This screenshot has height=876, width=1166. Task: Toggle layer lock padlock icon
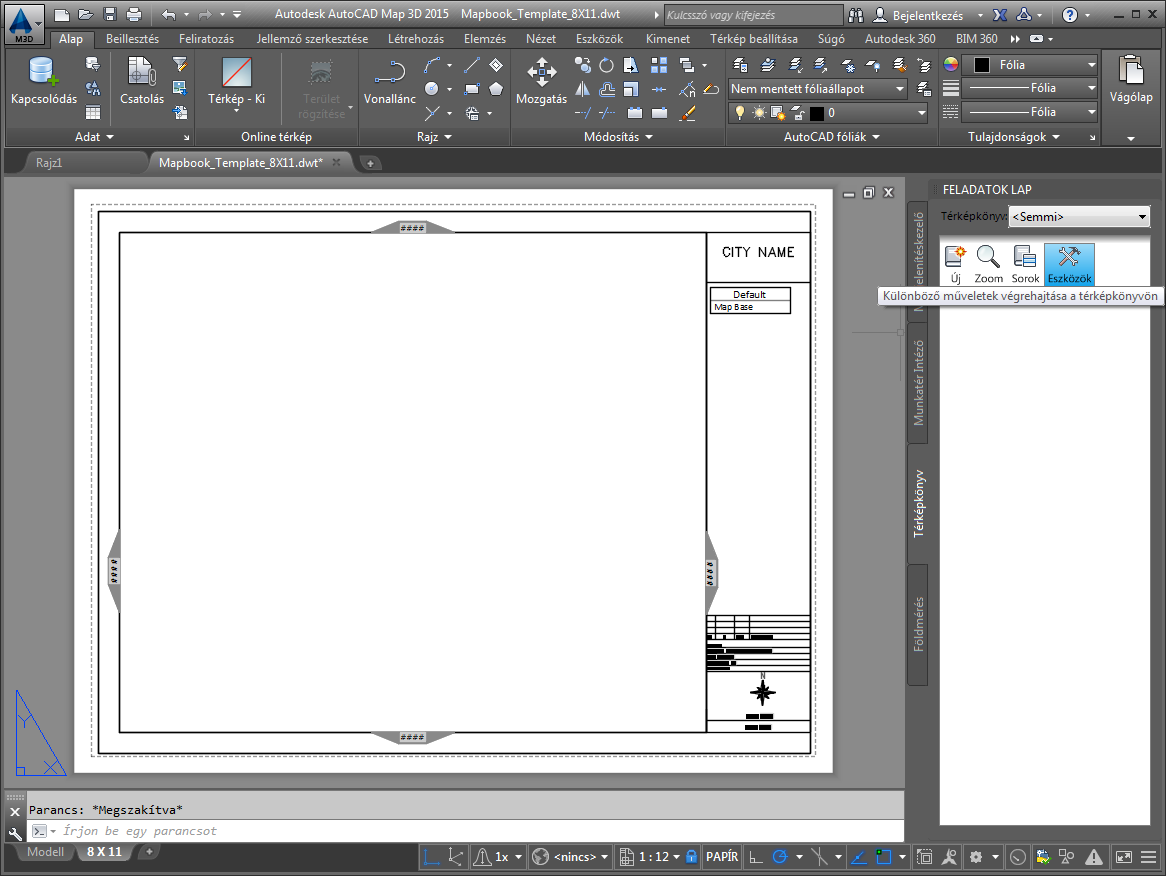click(797, 113)
